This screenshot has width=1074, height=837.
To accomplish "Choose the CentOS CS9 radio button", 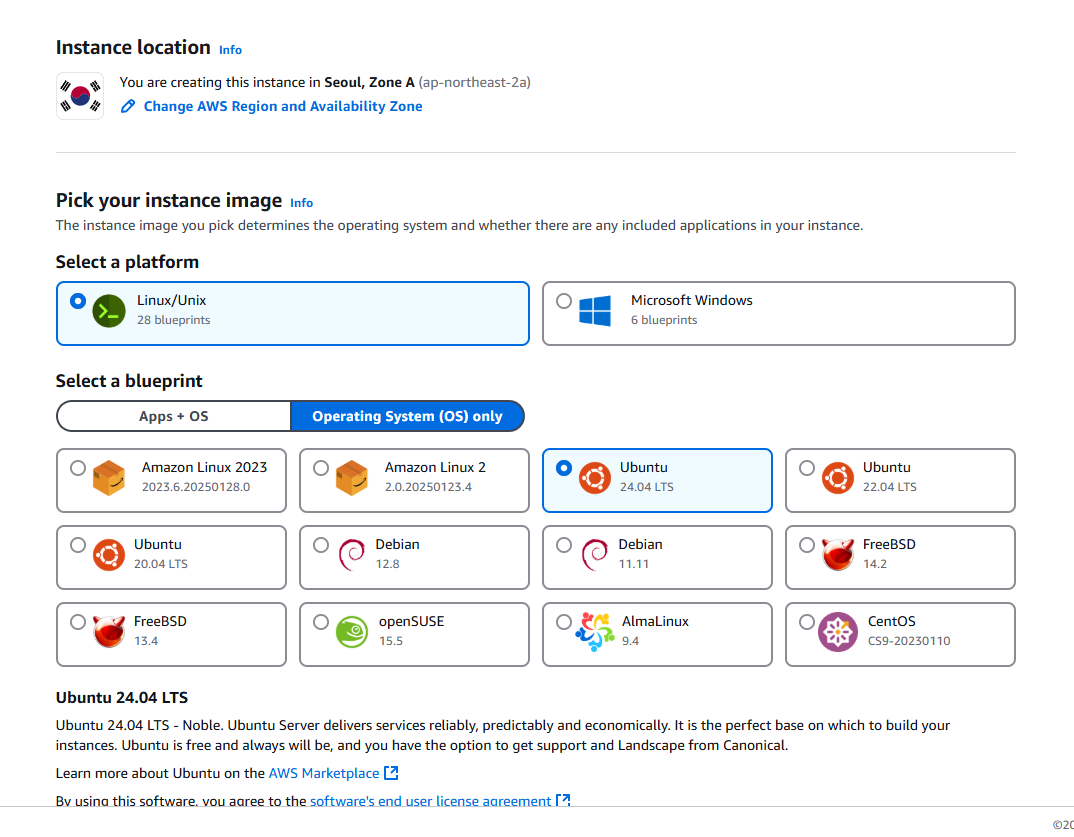I will tap(807, 622).
